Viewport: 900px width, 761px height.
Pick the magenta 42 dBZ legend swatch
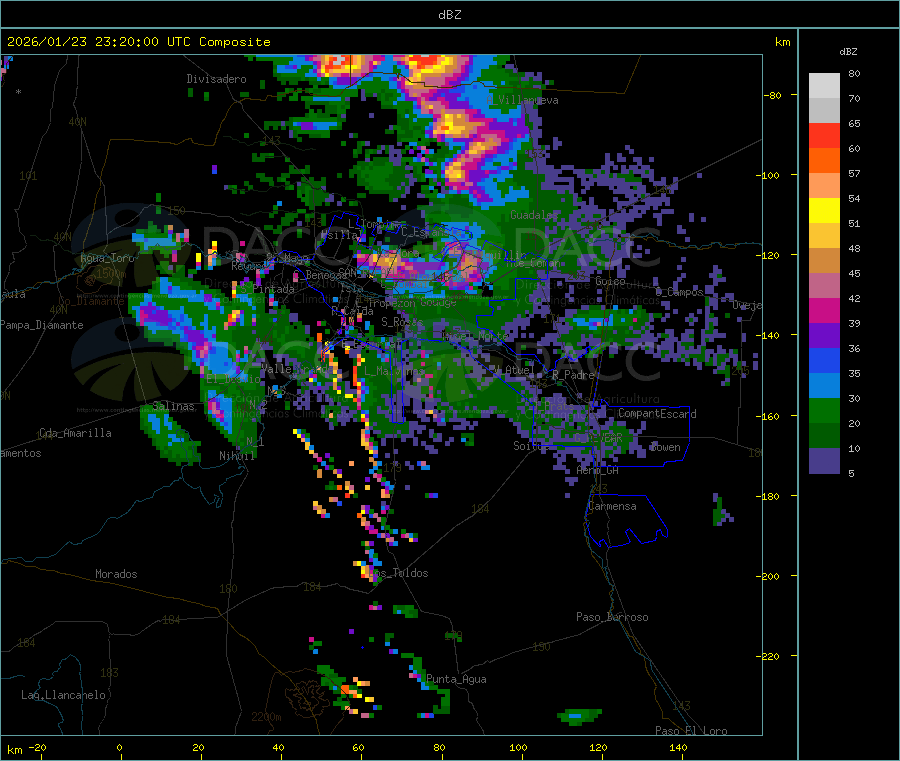click(x=824, y=310)
